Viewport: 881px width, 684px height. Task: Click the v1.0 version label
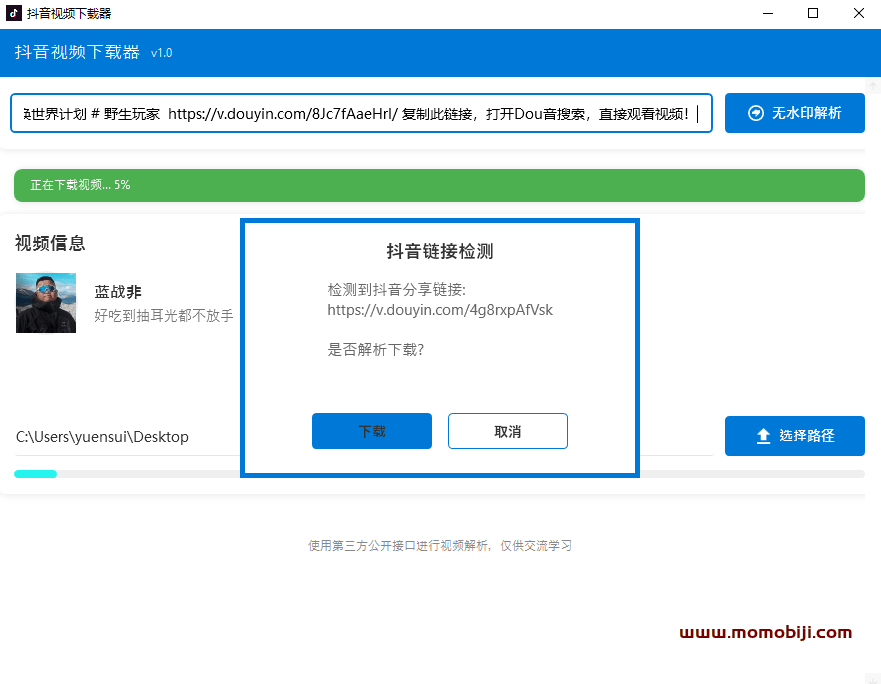pos(161,53)
